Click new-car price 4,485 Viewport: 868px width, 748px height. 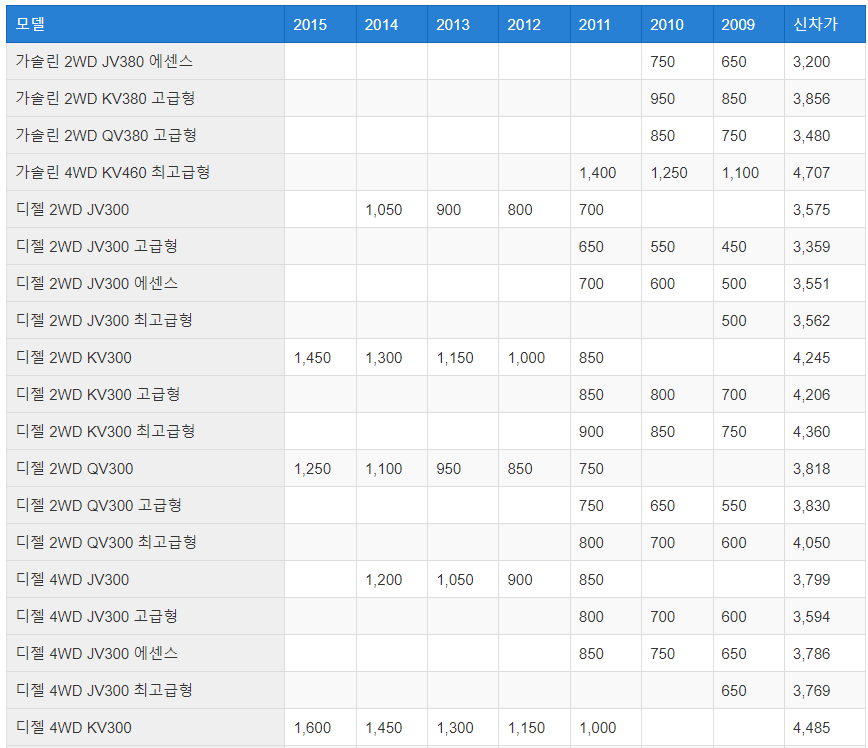[x=811, y=728]
